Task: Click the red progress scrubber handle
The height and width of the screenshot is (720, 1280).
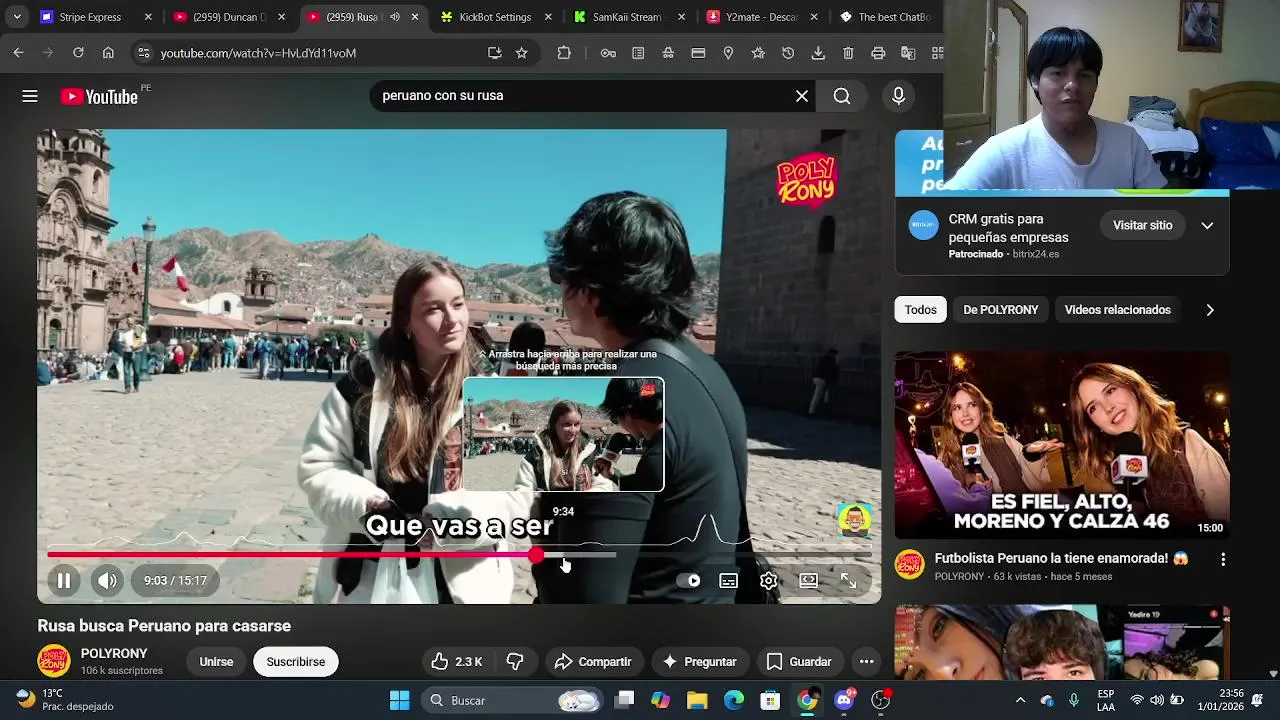Action: (537, 554)
